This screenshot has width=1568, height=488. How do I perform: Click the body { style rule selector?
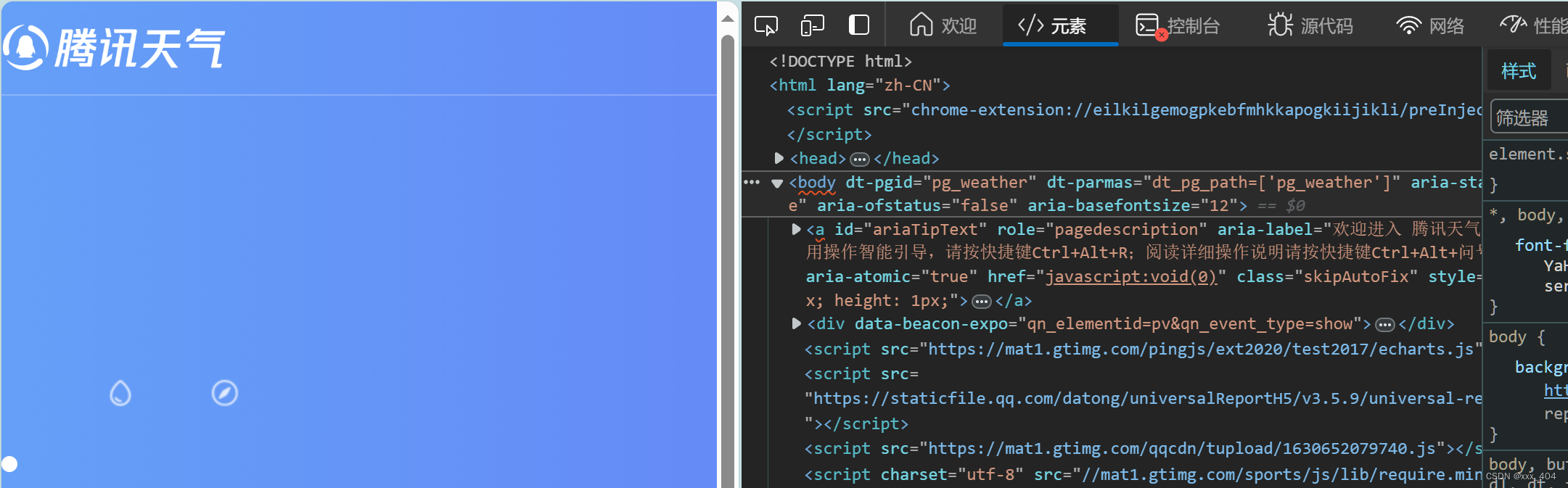tap(1516, 336)
